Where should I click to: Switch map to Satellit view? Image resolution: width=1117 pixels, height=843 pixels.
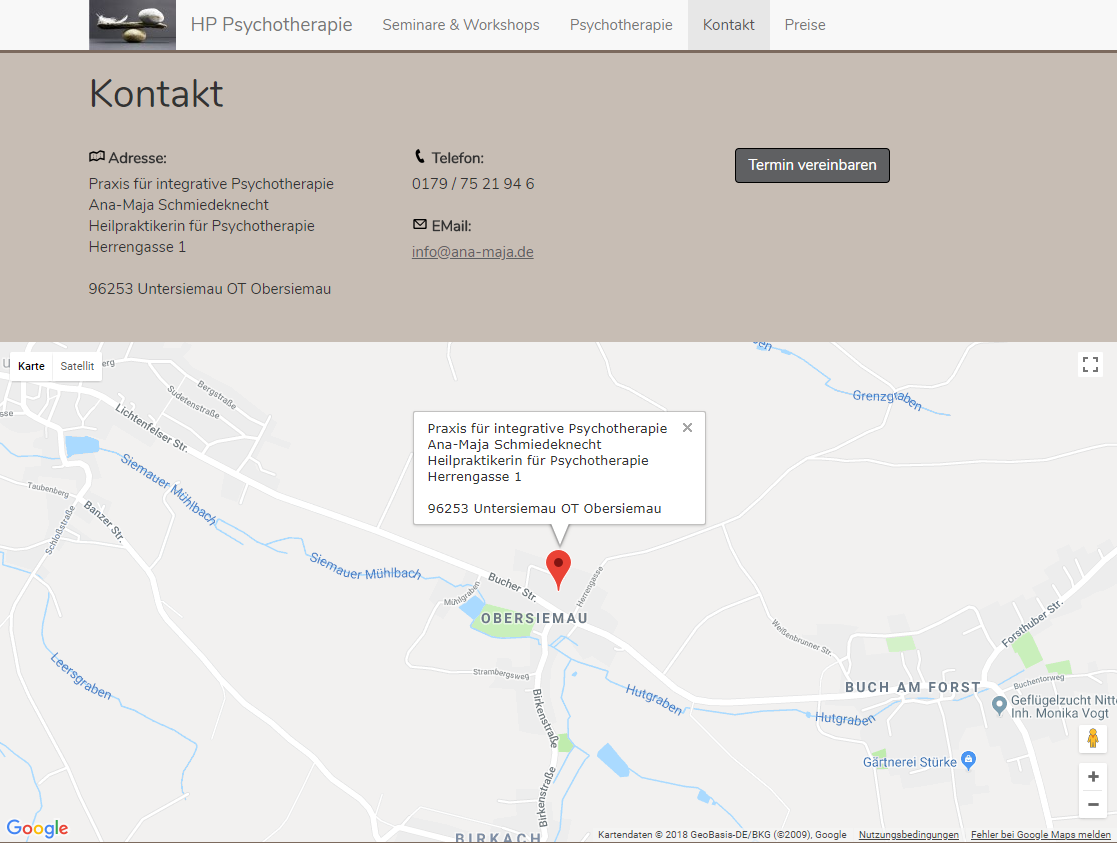point(77,366)
